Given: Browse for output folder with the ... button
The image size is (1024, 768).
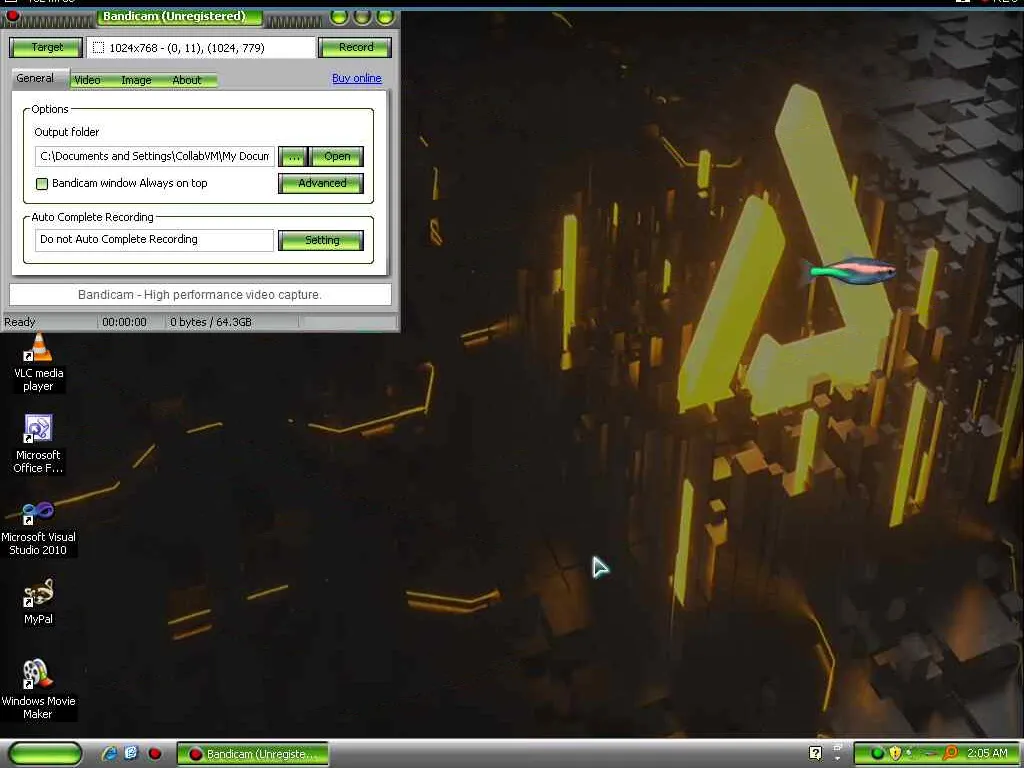Looking at the screenshot, I should pyautogui.click(x=294, y=157).
